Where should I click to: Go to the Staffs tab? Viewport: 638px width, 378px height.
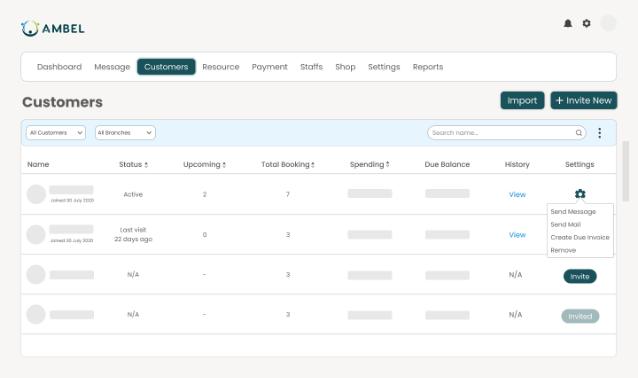pyautogui.click(x=311, y=67)
